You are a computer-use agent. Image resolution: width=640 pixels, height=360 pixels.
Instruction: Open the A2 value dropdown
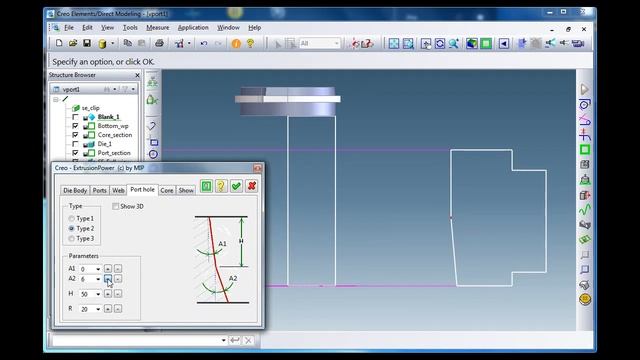click(98, 279)
